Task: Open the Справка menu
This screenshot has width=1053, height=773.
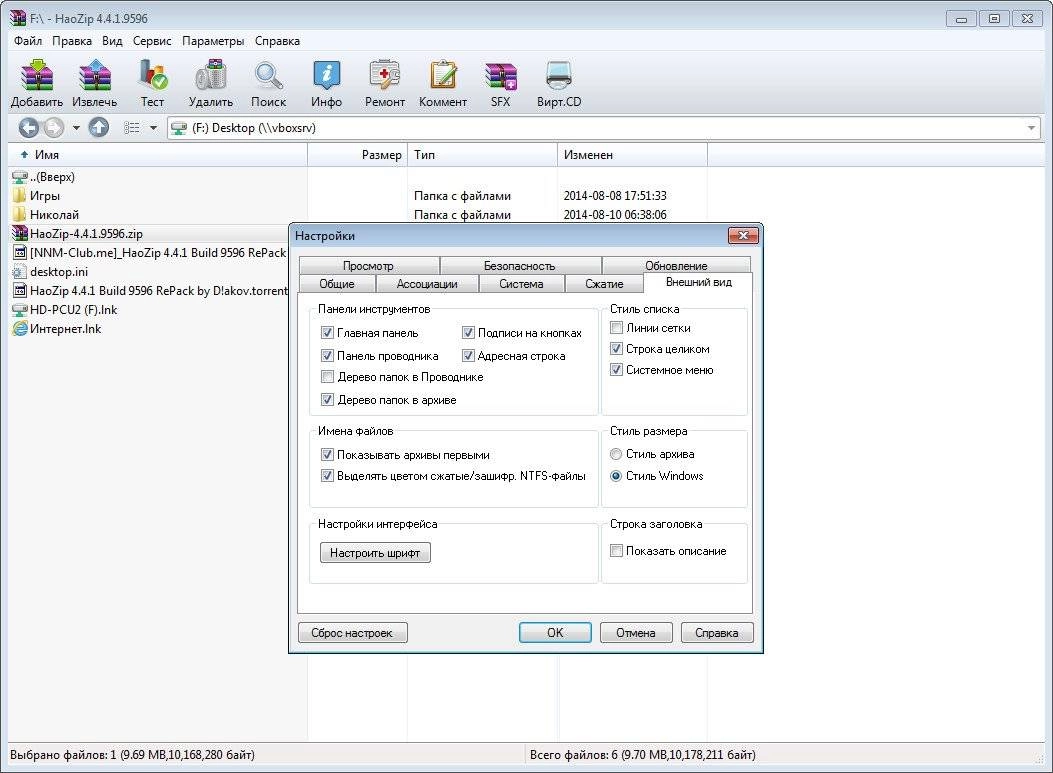Action: (277, 41)
